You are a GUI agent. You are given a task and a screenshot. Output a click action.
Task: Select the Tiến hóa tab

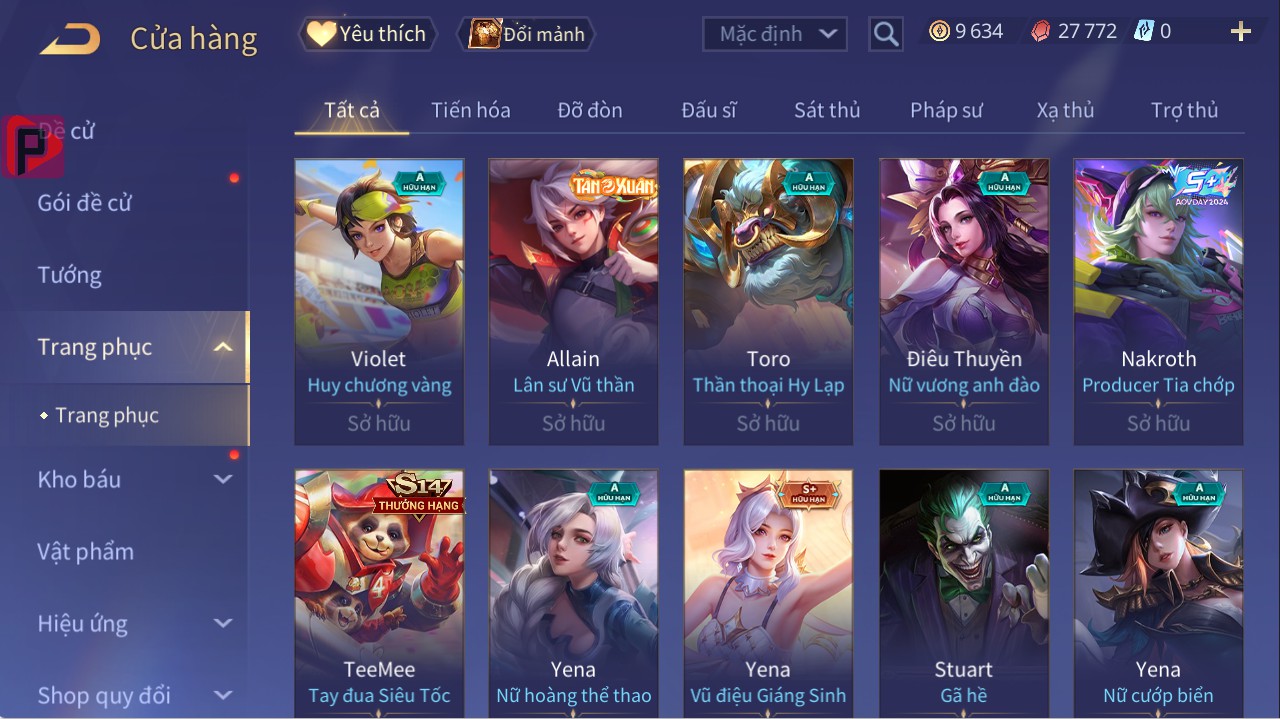pyautogui.click(x=471, y=110)
